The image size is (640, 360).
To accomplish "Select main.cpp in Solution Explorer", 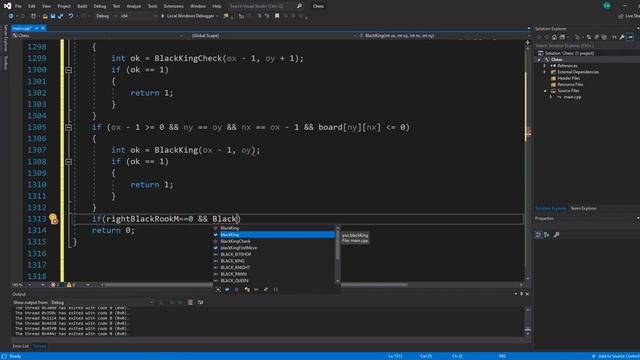I will click(x=572, y=97).
